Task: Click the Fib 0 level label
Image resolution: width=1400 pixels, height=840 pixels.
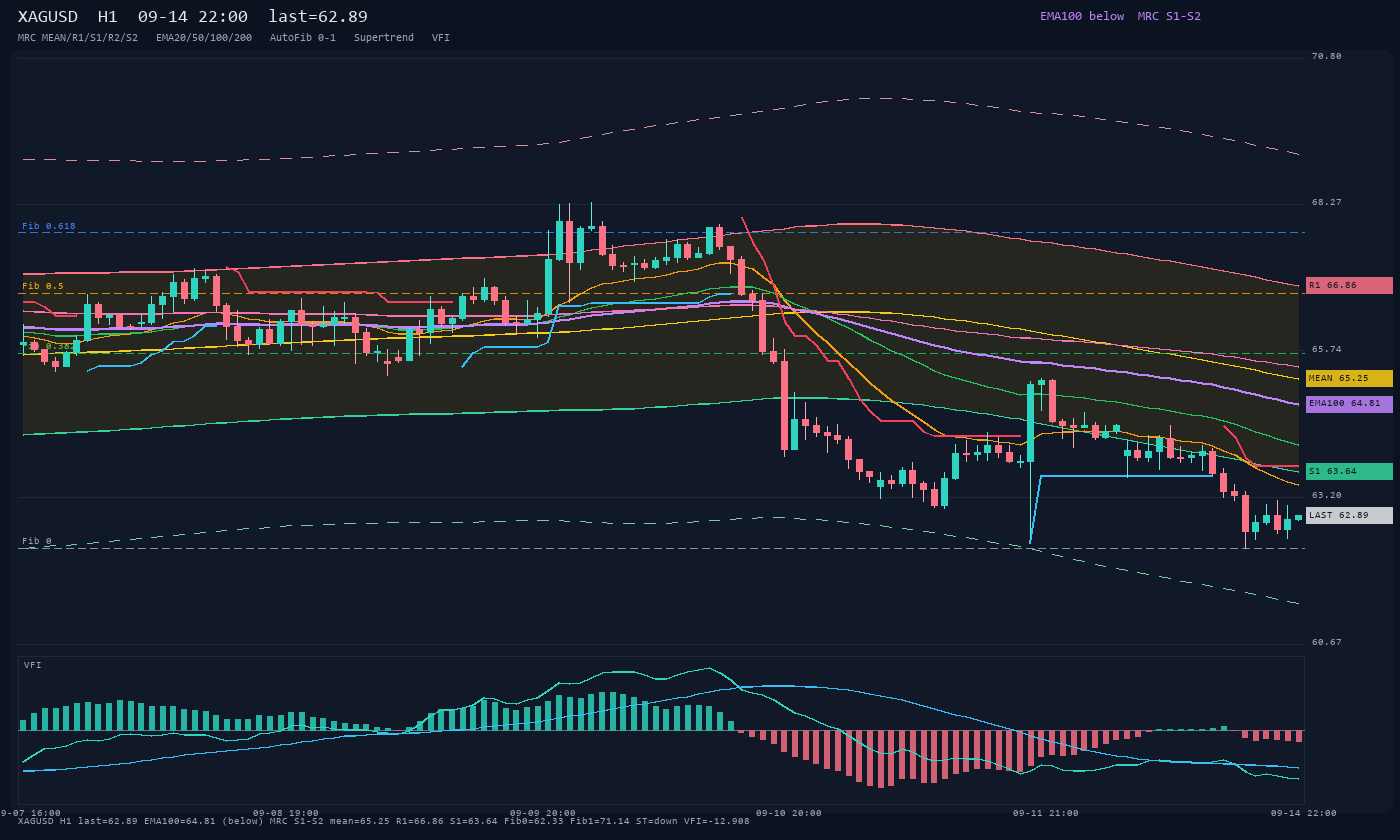Action: pyautogui.click(x=37, y=541)
